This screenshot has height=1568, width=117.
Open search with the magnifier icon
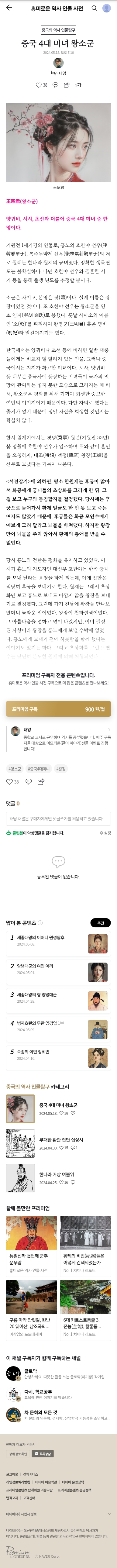(x=94, y=8)
